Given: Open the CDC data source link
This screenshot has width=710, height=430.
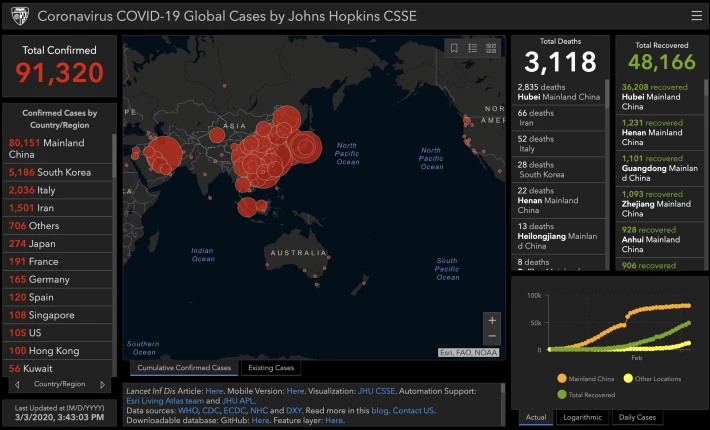Looking at the screenshot, I should 211,411.
